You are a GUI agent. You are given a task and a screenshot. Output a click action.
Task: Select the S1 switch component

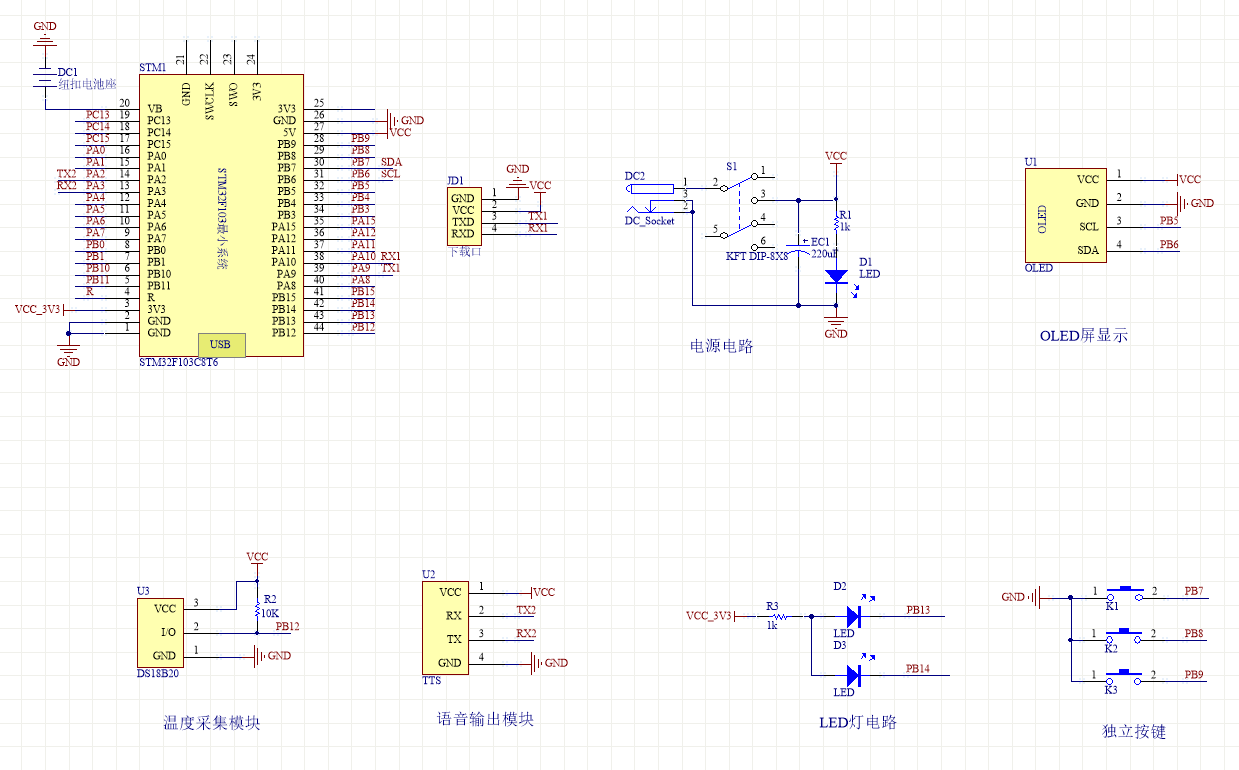click(x=738, y=208)
